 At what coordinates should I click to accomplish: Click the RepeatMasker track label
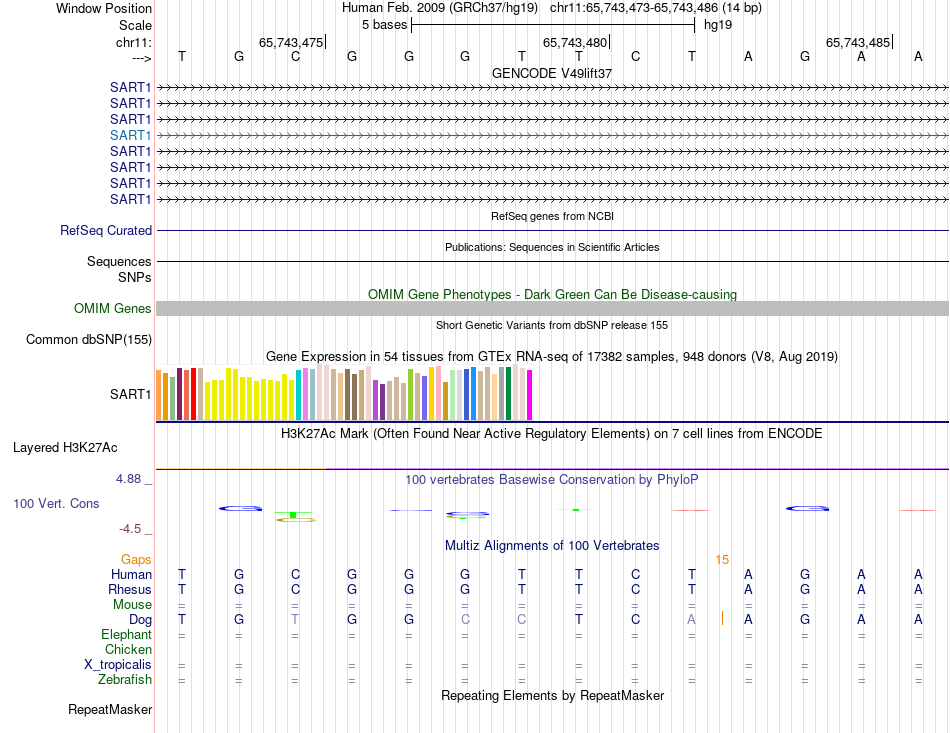pyautogui.click(x=110, y=709)
